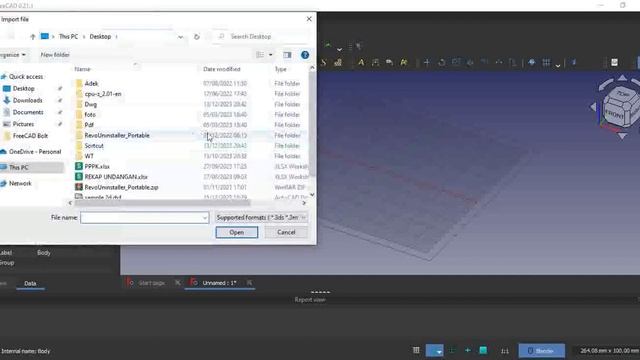Open the cpu-z_2.01-en folder
Image resolution: width=640 pixels, height=360 pixels.
pyautogui.click(x=103, y=94)
